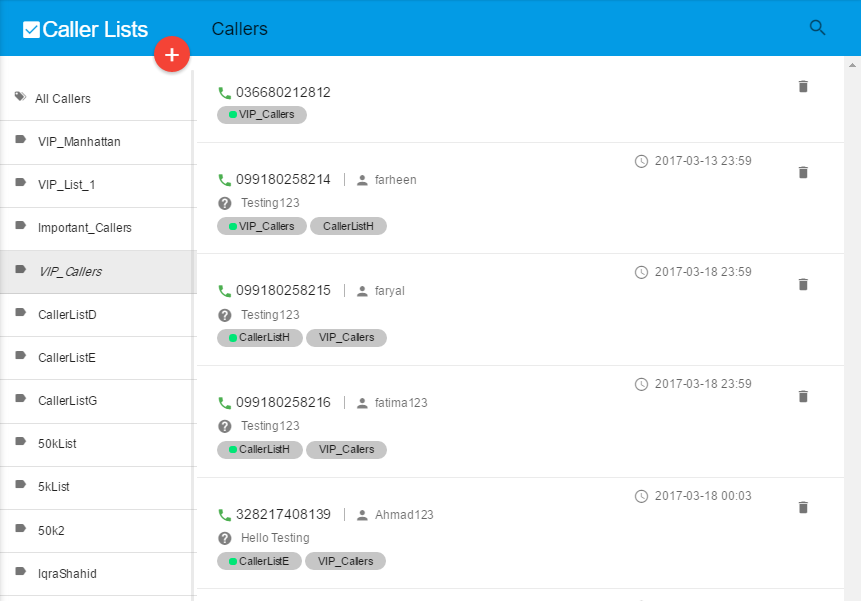
Task: Click VIP_Callers tag chip under farheen's entry
Action: (262, 226)
